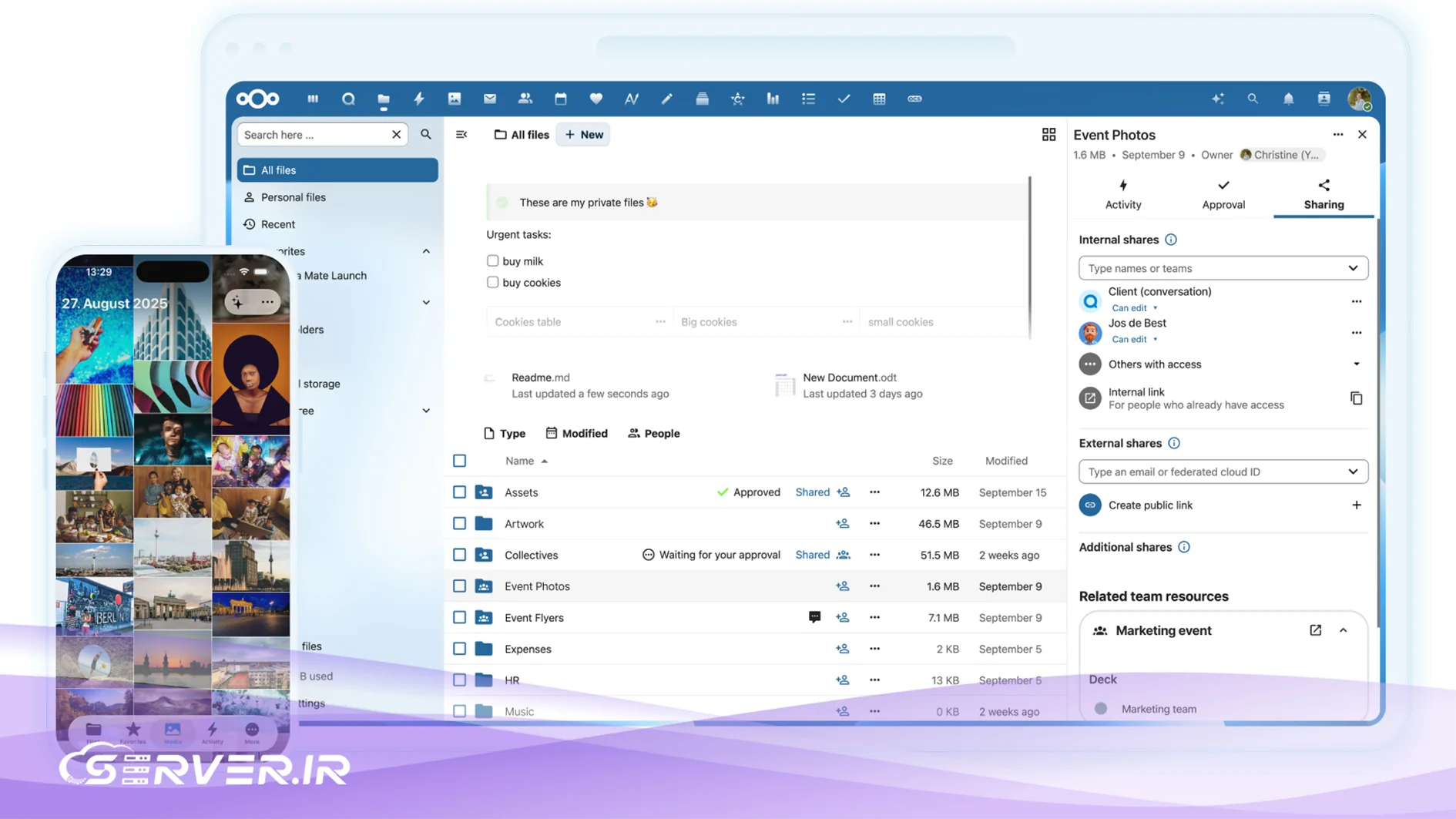Filter files by Type
The height and width of the screenshot is (819, 1456).
click(x=505, y=434)
